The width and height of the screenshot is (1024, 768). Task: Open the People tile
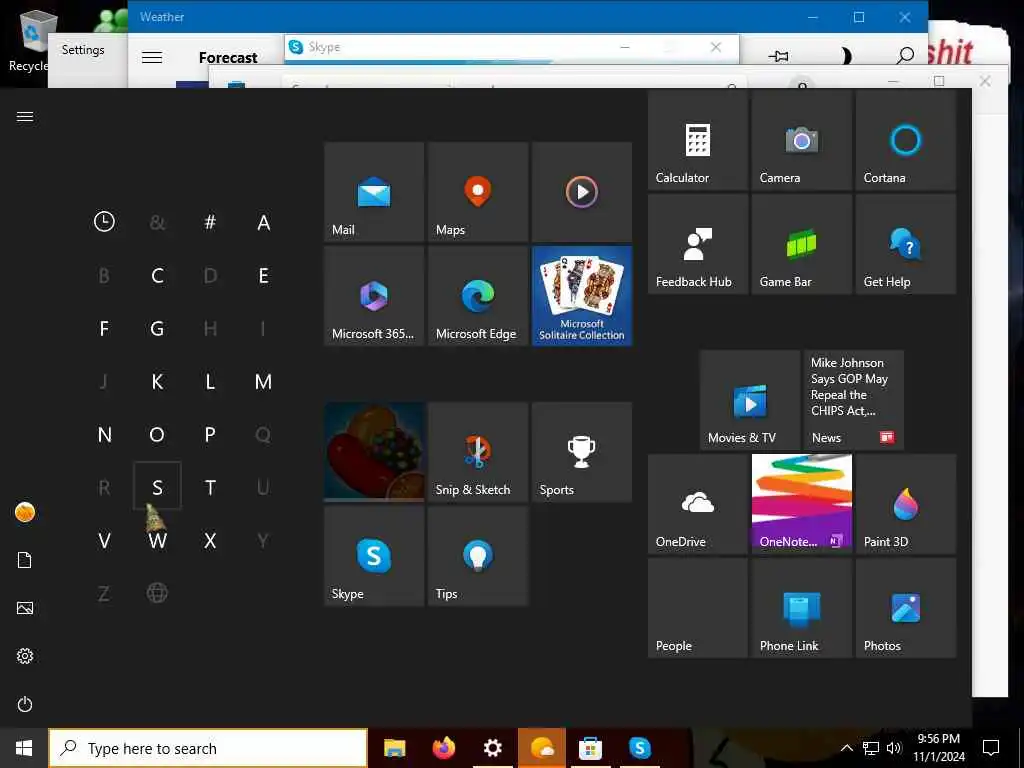(698, 608)
